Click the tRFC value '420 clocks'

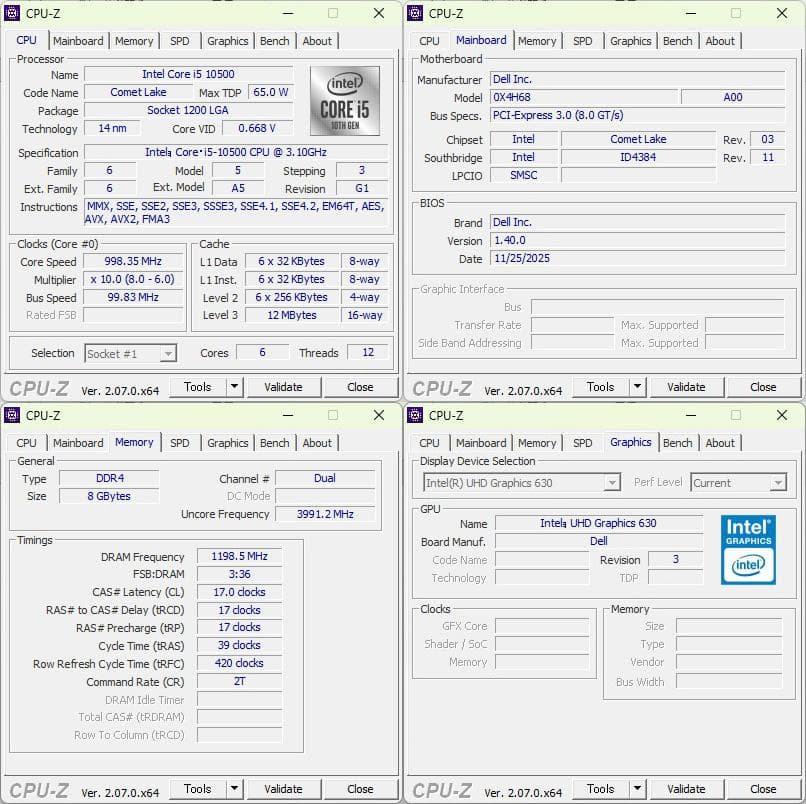point(240,663)
